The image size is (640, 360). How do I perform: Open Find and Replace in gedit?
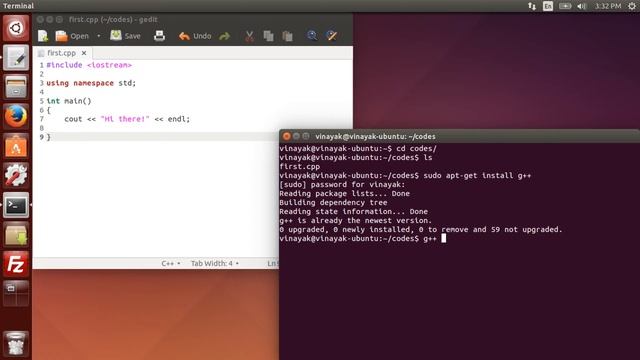coord(332,36)
